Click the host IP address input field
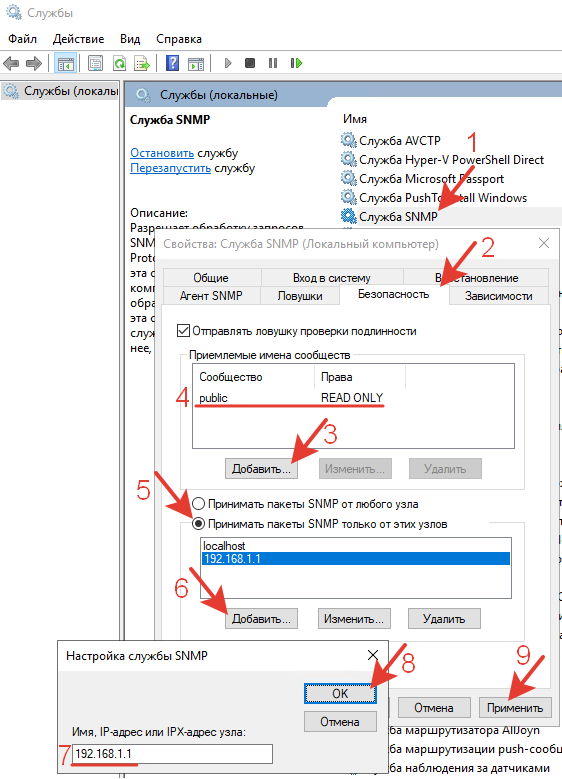562x779 pixels. (x=173, y=754)
